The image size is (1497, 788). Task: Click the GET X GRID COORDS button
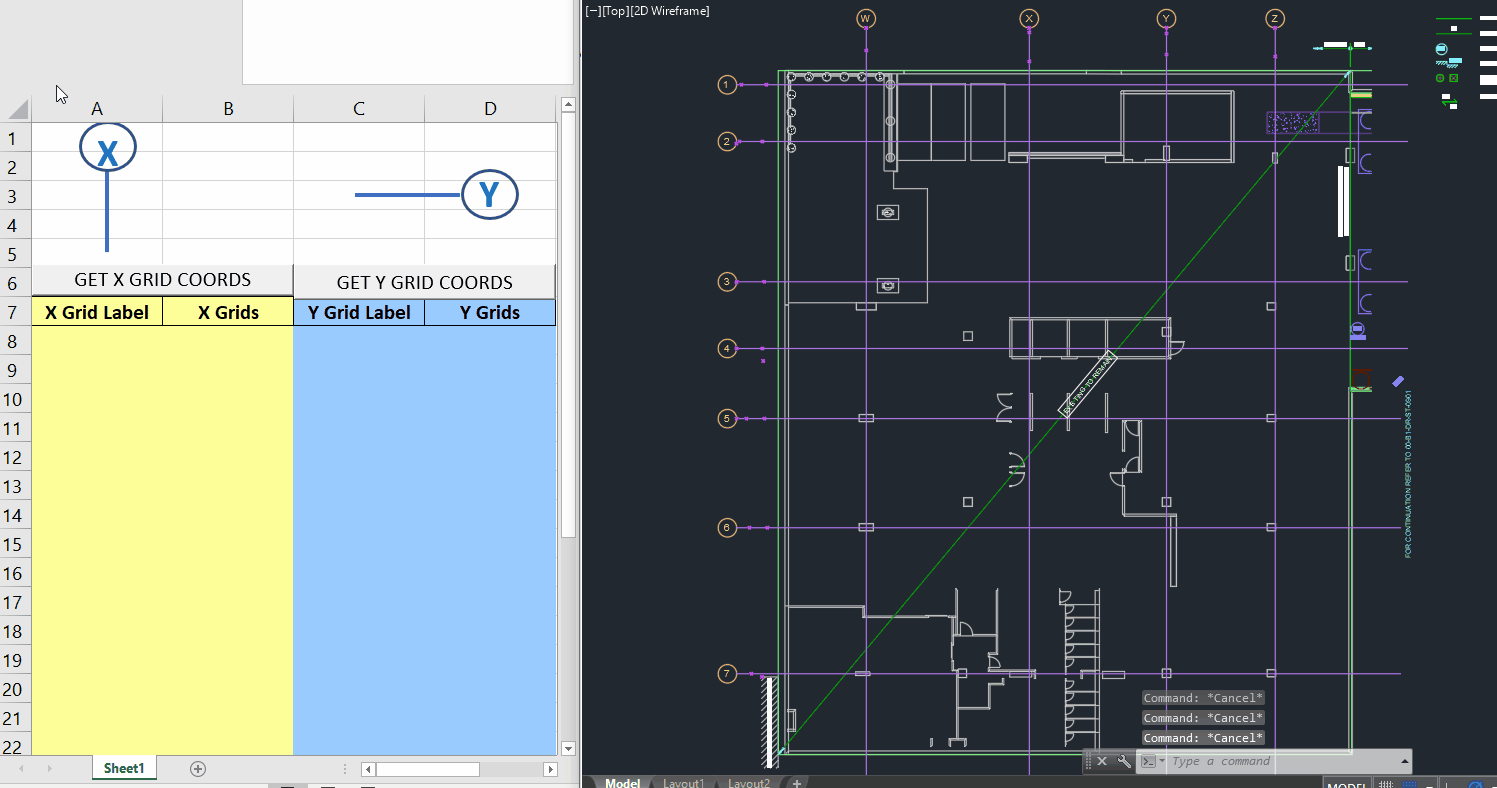163,280
